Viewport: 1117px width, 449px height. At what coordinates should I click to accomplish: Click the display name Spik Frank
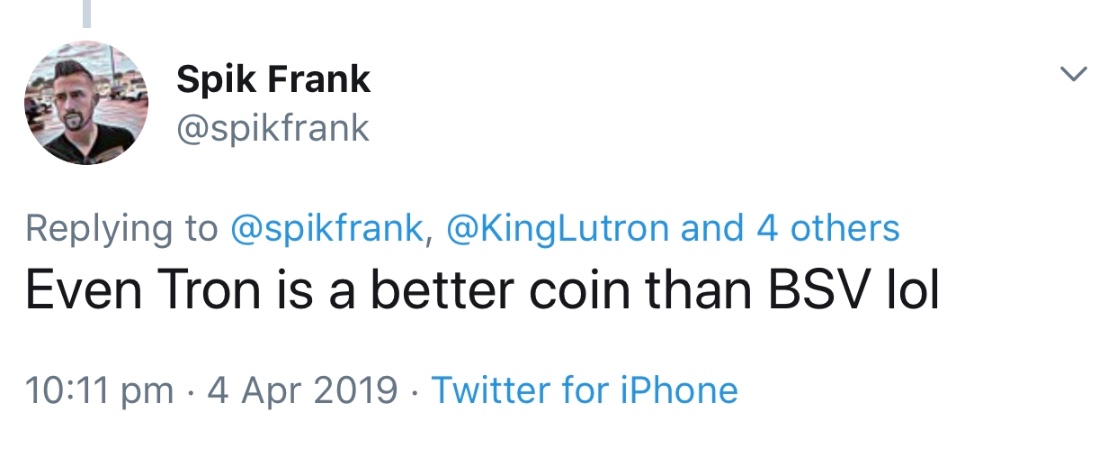[x=273, y=79]
